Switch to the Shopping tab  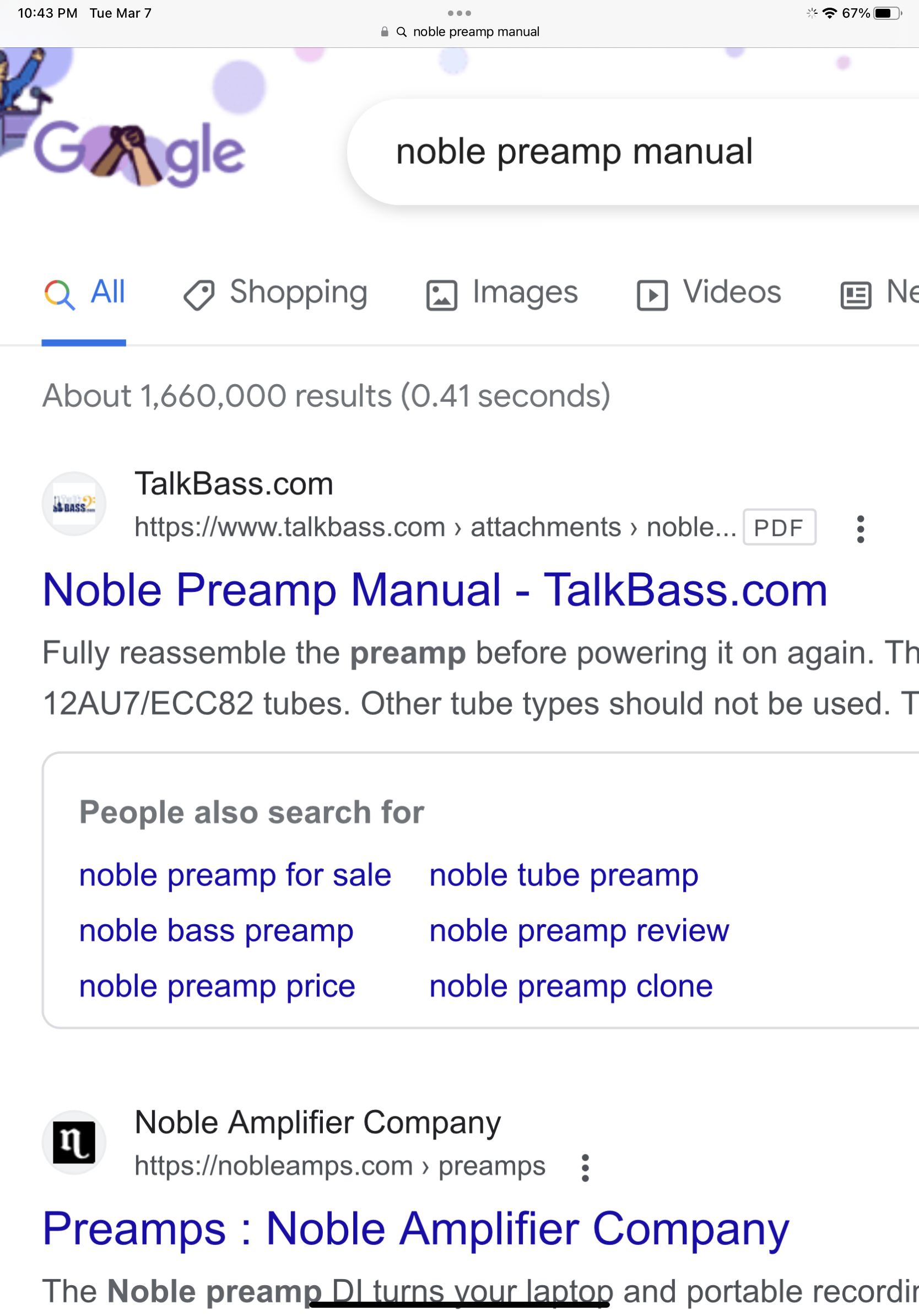pos(275,293)
